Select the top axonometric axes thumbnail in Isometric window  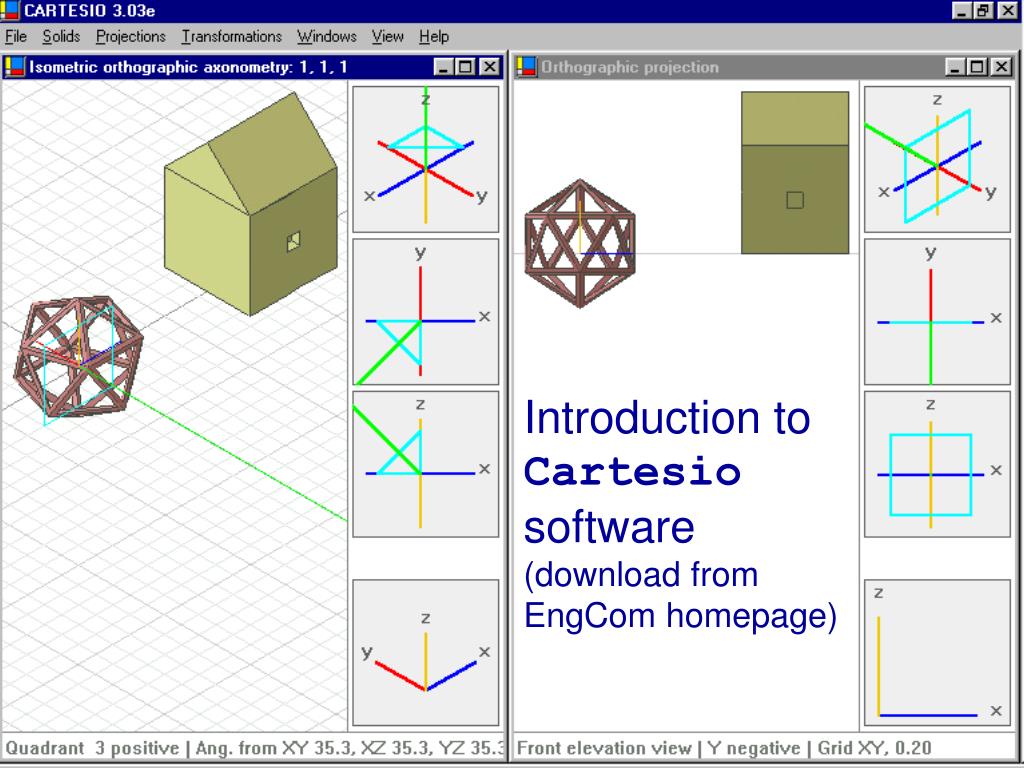pos(426,159)
